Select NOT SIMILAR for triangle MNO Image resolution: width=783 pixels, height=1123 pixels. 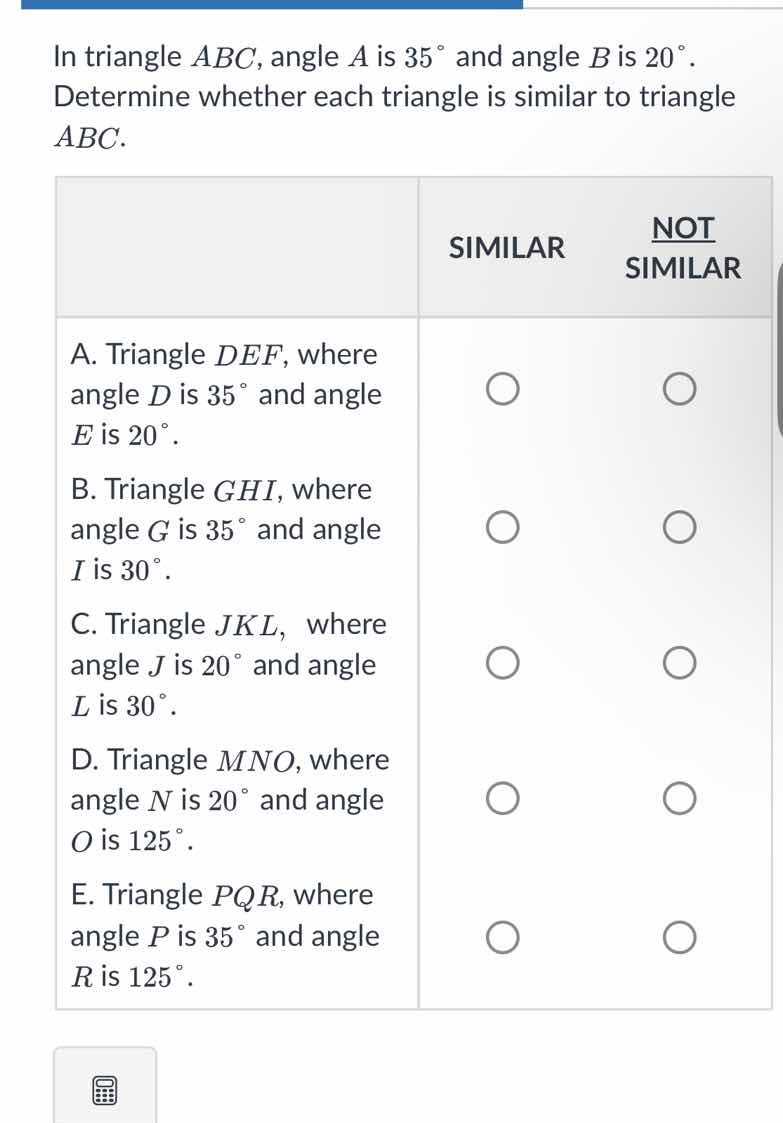(680, 797)
